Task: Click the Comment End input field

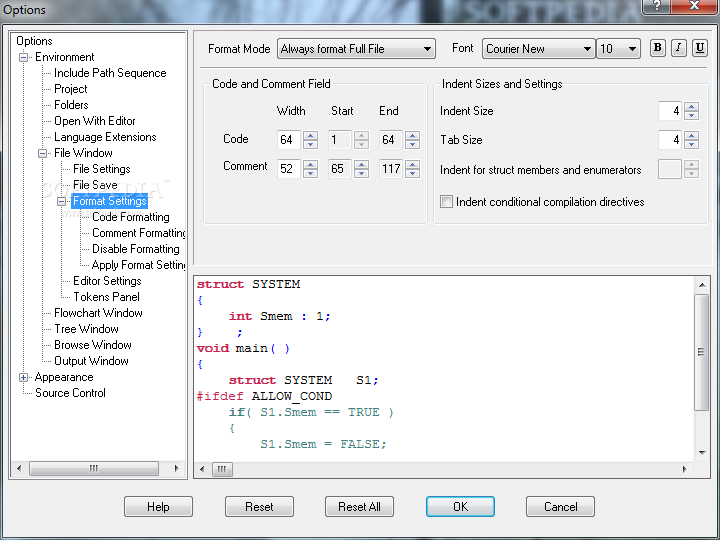Action: 391,169
